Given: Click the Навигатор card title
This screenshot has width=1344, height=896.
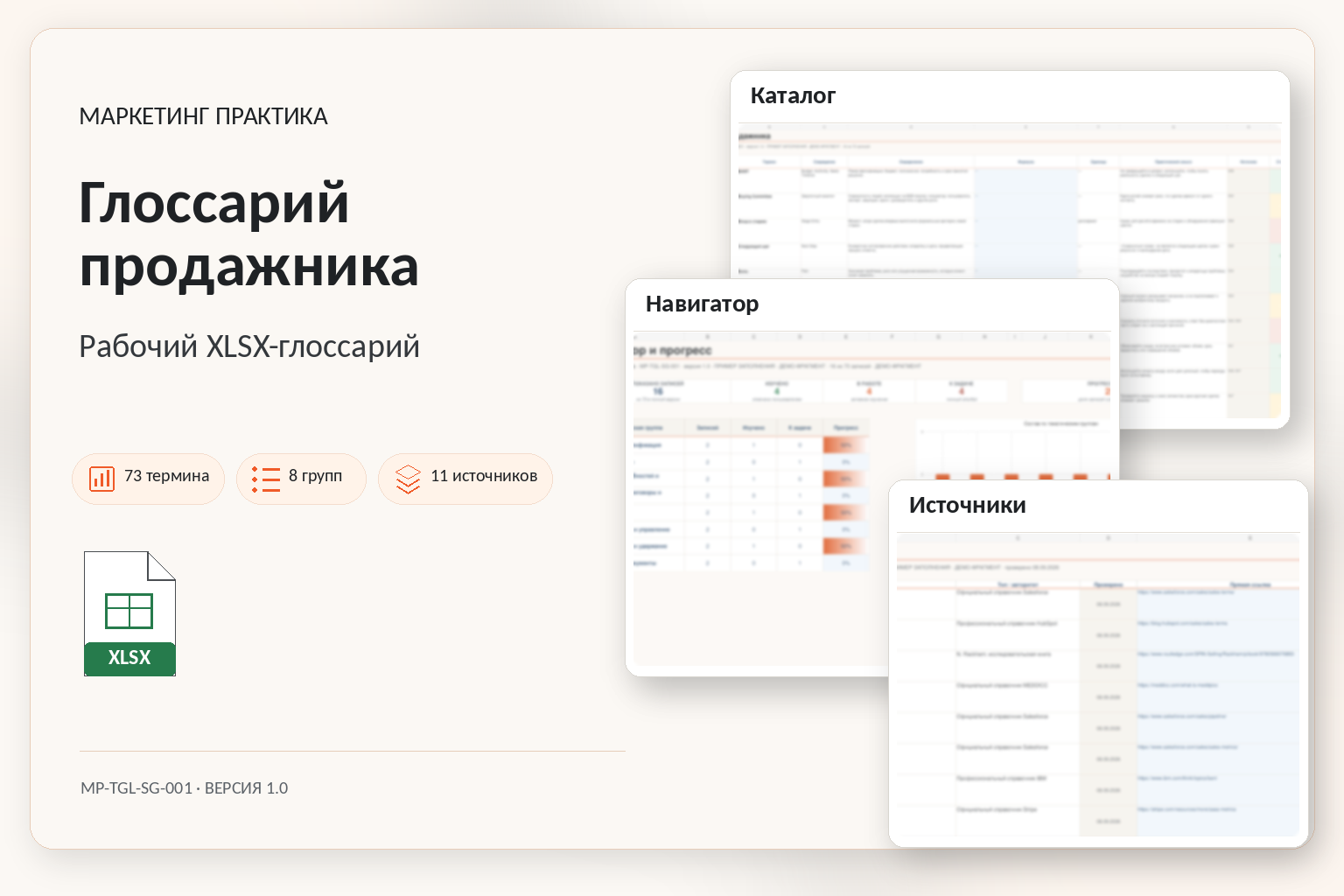Looking at the screenshot, I should (x=702, y=304).
